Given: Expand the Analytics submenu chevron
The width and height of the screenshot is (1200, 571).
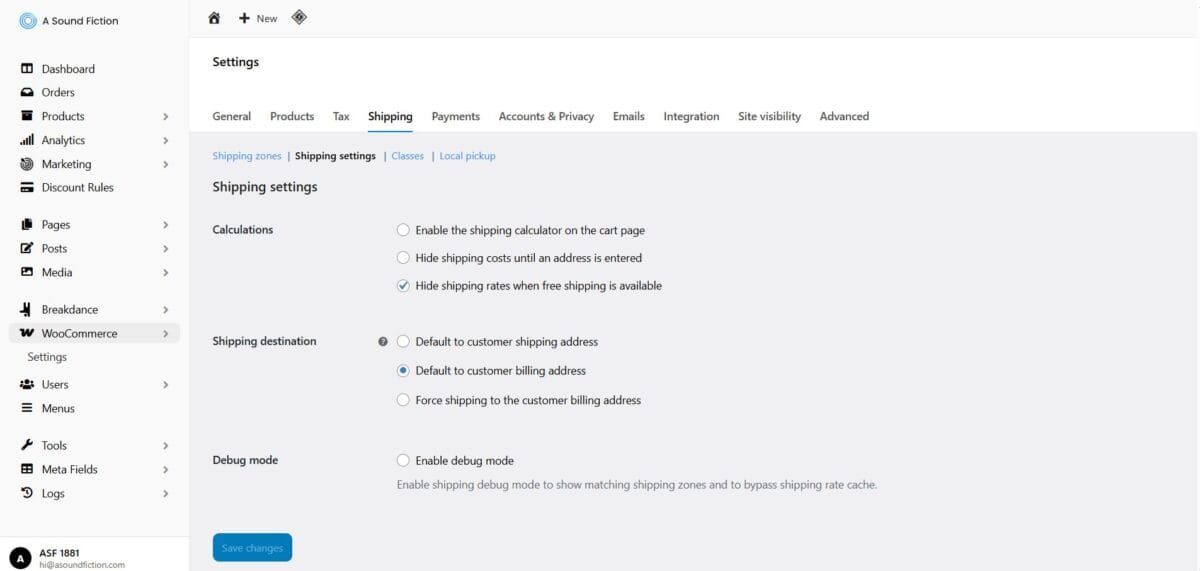Looking at the screenshot, I should (166, 141).
